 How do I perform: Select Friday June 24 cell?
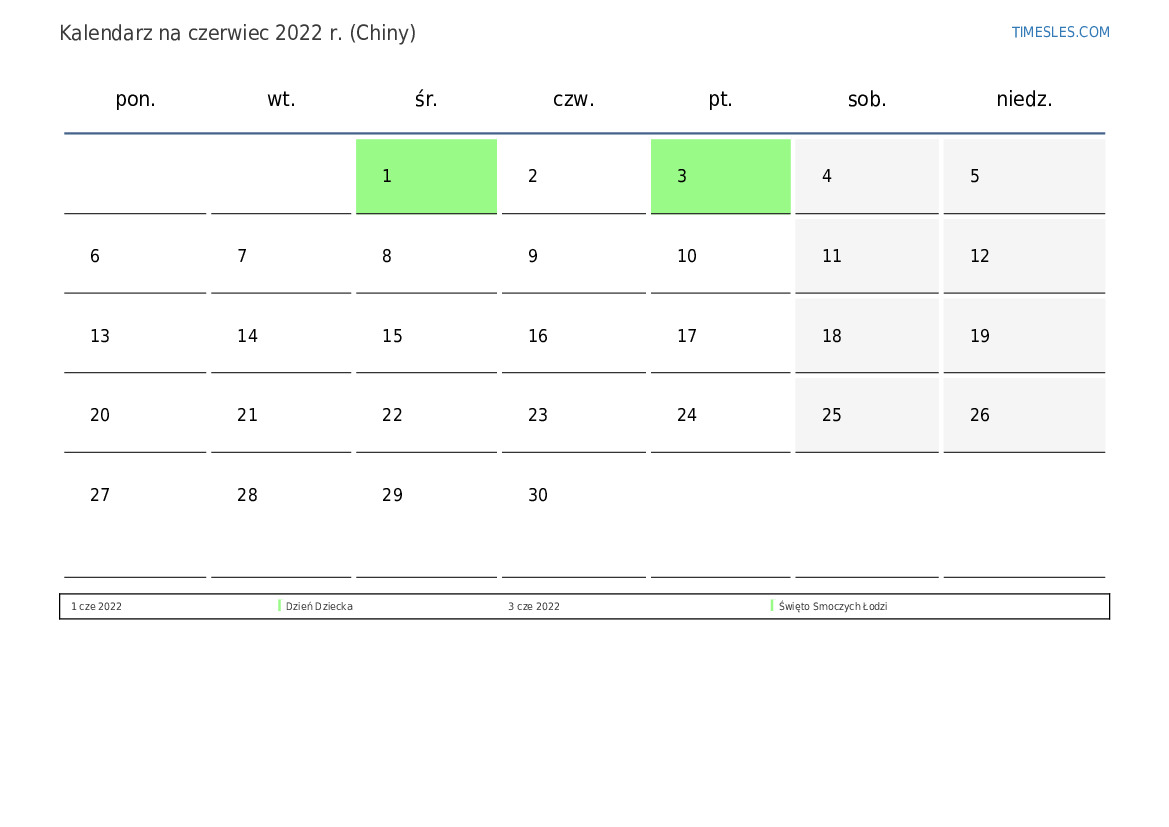(720, 415)
